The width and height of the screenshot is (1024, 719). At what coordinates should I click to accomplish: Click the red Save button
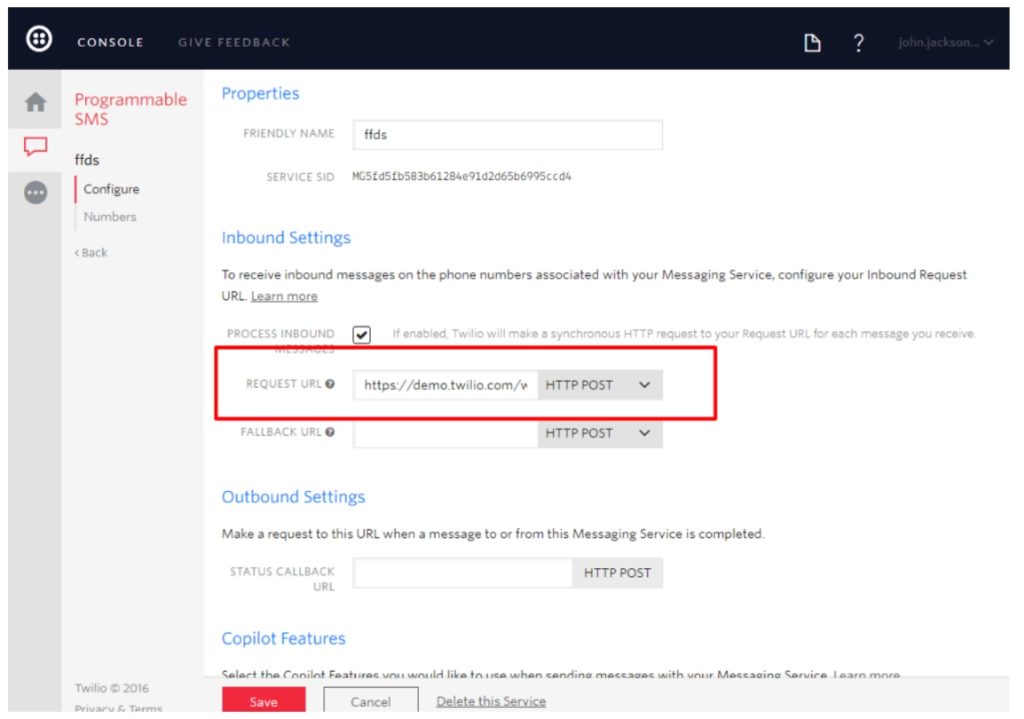click(x=264, y=701)
